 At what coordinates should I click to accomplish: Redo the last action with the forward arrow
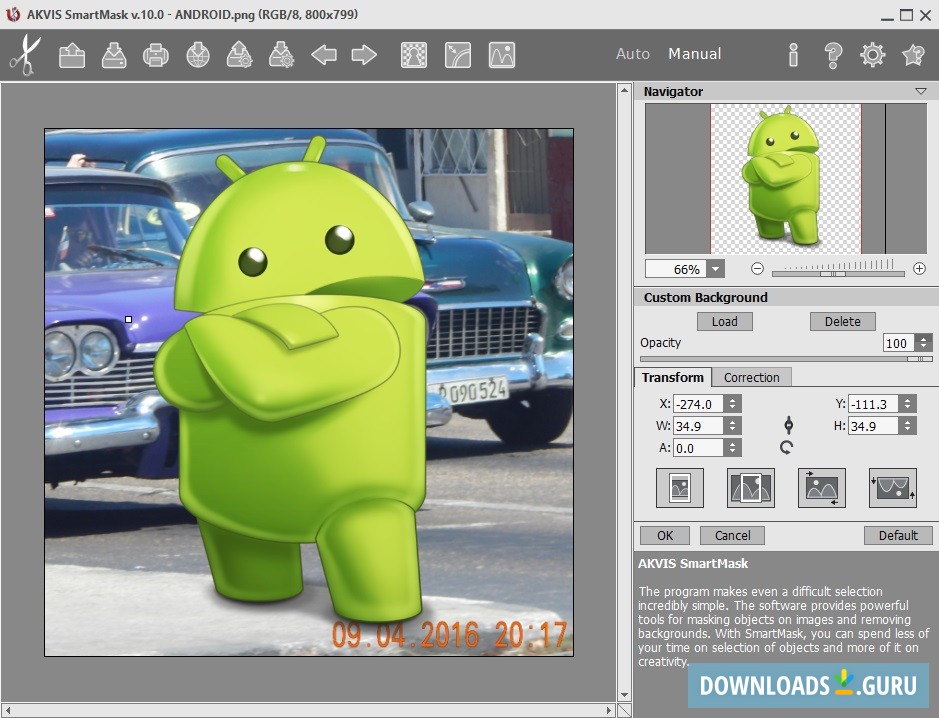[363, 55]
